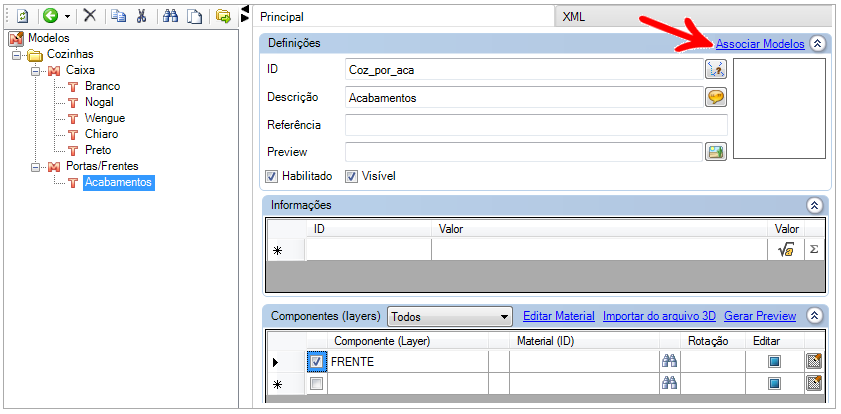841x414 pixels.
Task: Select the Acabamentos tree item
Action: pos(119,183)
